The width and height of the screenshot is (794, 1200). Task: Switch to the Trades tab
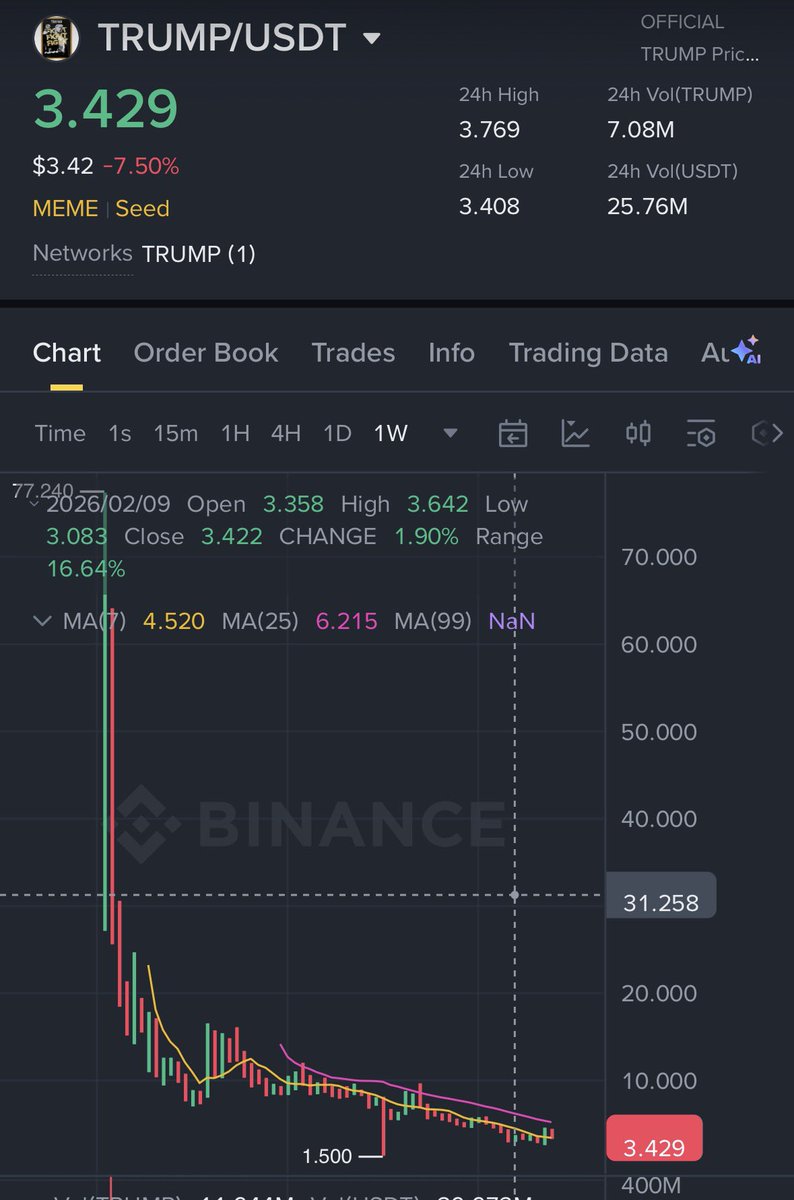(x=353, y=353)
